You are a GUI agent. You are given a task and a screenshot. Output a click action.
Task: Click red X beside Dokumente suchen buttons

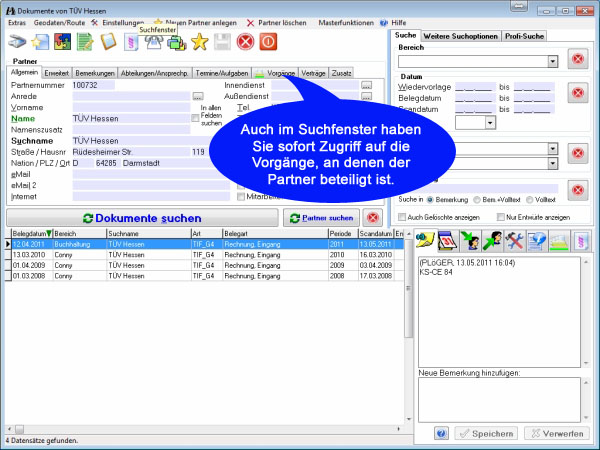point(372,218)
